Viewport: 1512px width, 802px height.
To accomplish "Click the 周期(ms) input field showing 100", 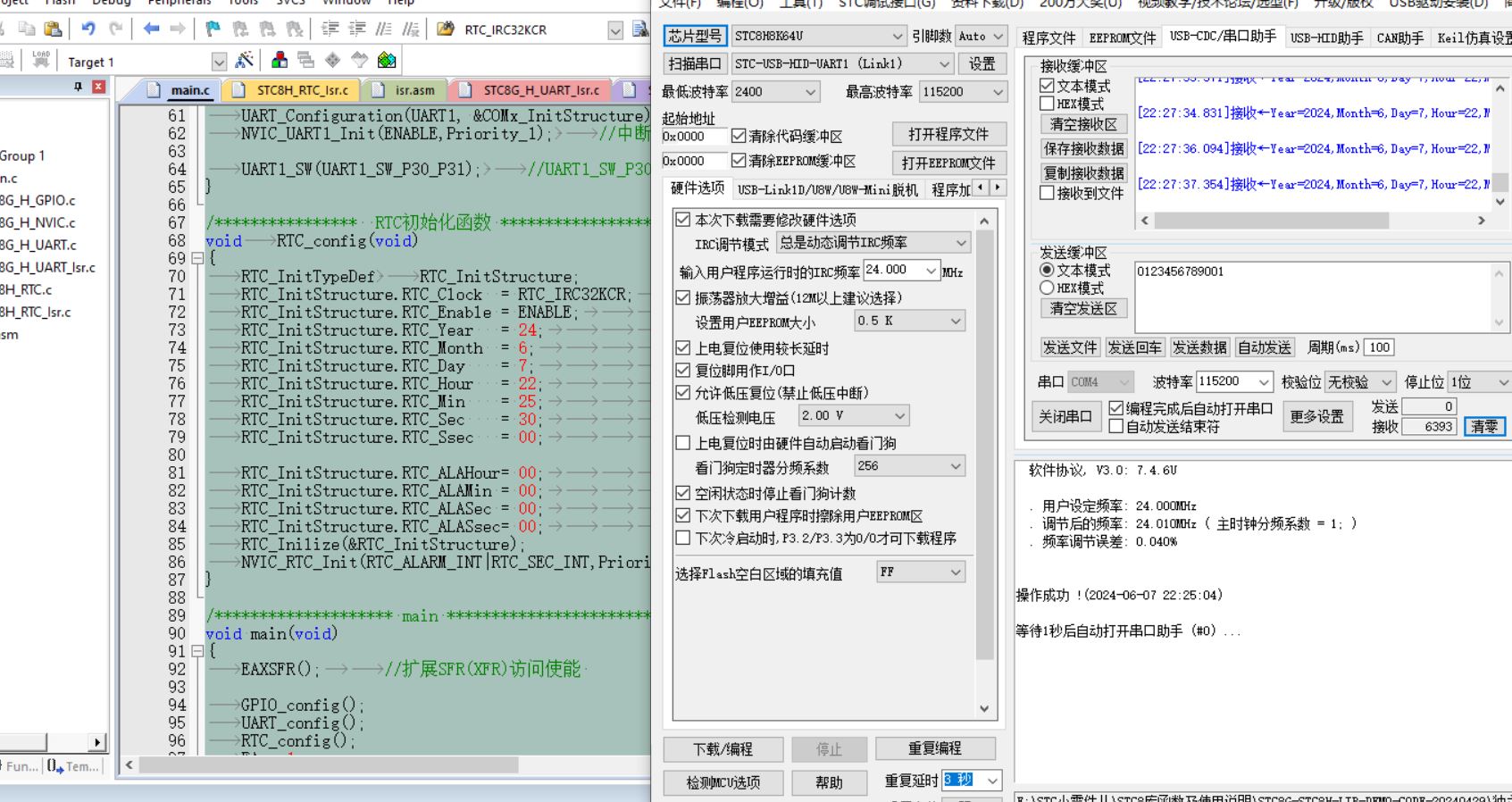I will (x=1380, y=347).
